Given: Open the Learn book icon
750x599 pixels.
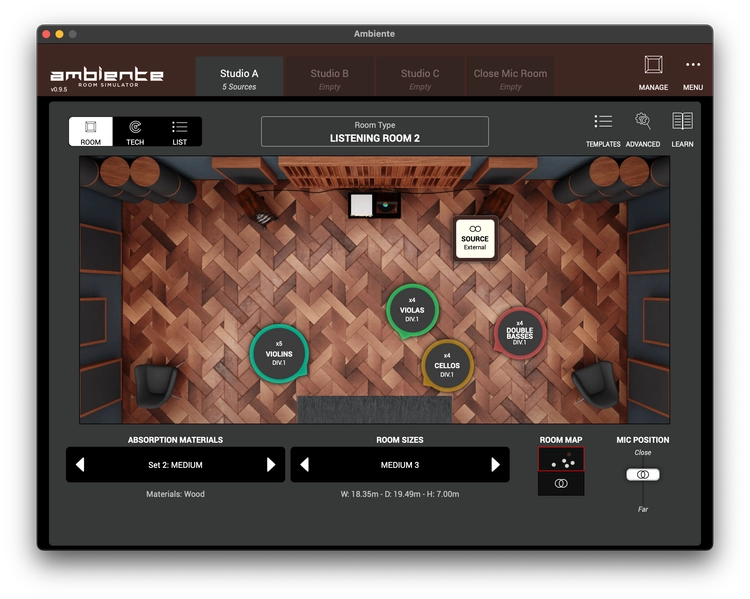Looking at the screenshot, I should (682, 121).
